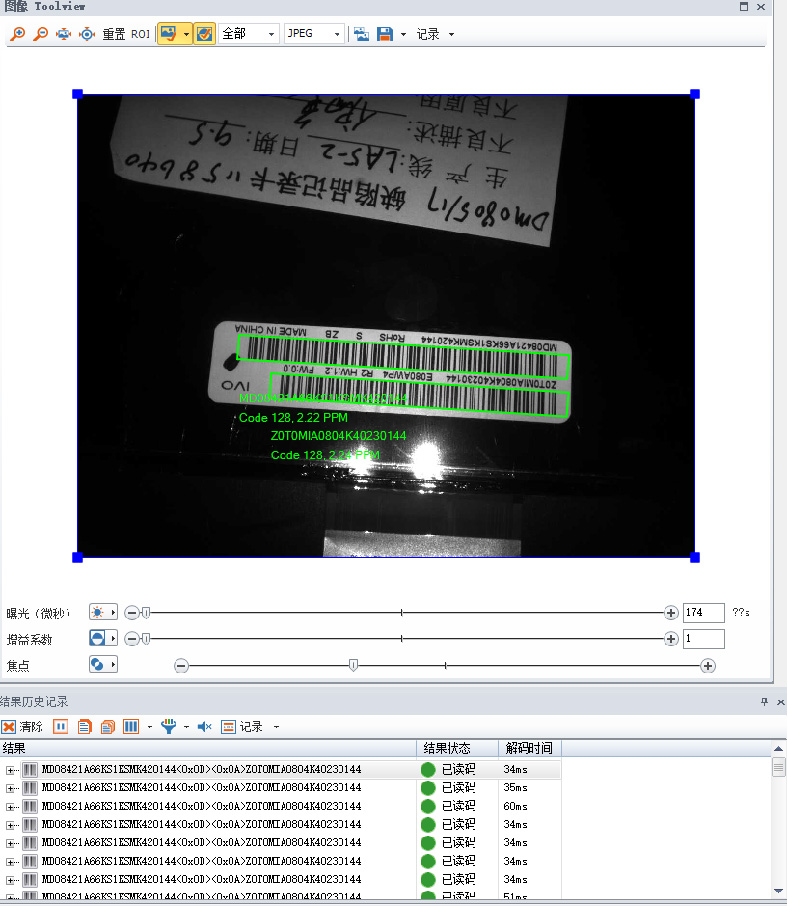The width and height of the screenshot is (788, 906).
Task: Open the image display mode dropdown arrow
Action: (186, 34)
